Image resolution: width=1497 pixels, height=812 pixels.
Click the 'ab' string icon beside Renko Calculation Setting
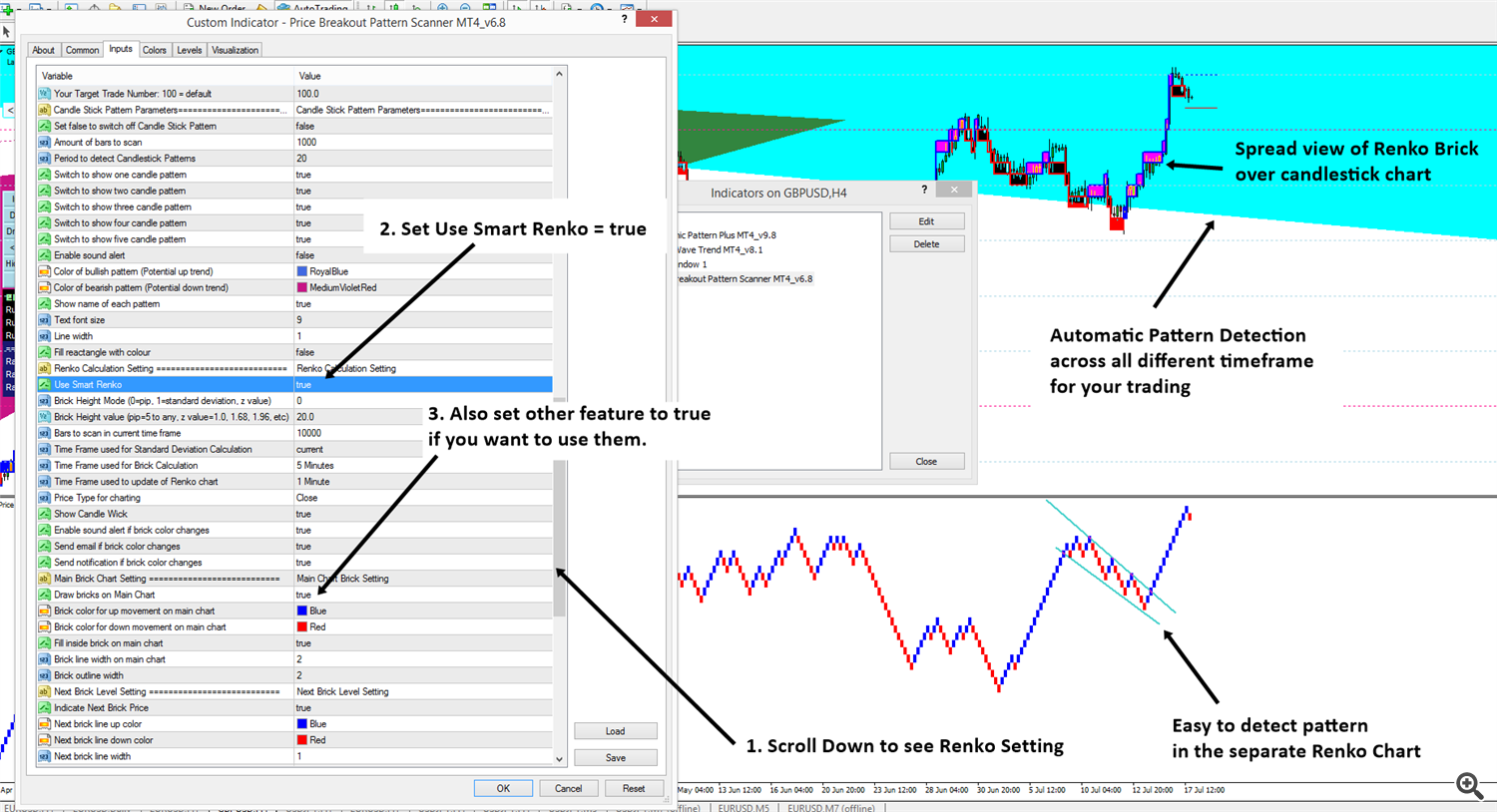tap(44, 369)
